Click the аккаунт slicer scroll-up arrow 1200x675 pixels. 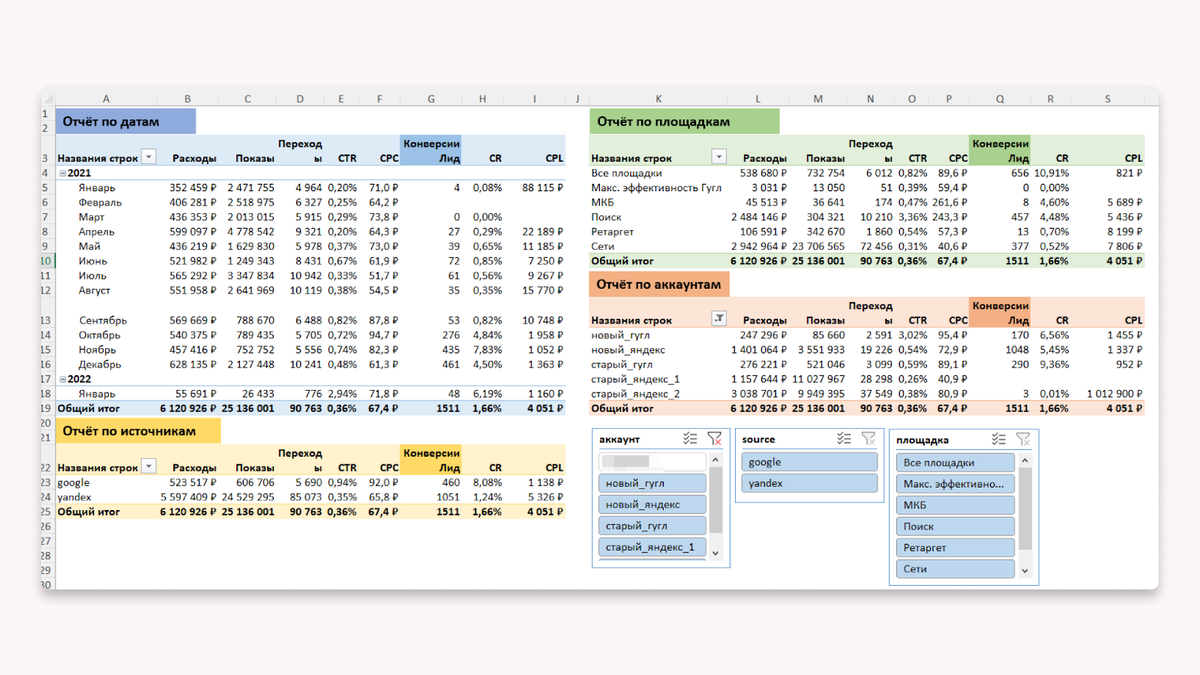(715, 458)
